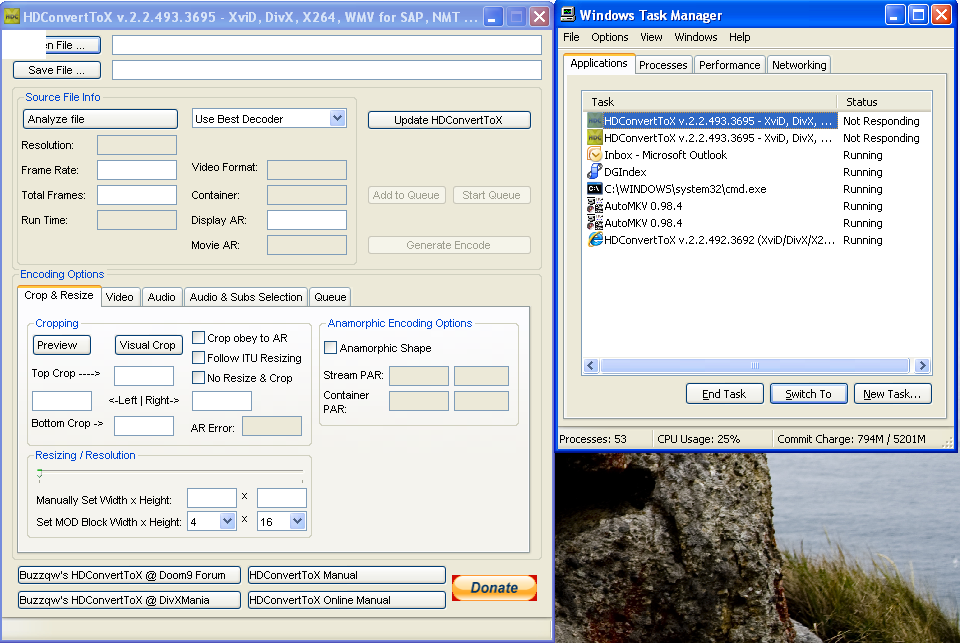Click the icon of the highlighted HDConvertToX task row
This screenshot has height=643, width=960.
point(594,121)
